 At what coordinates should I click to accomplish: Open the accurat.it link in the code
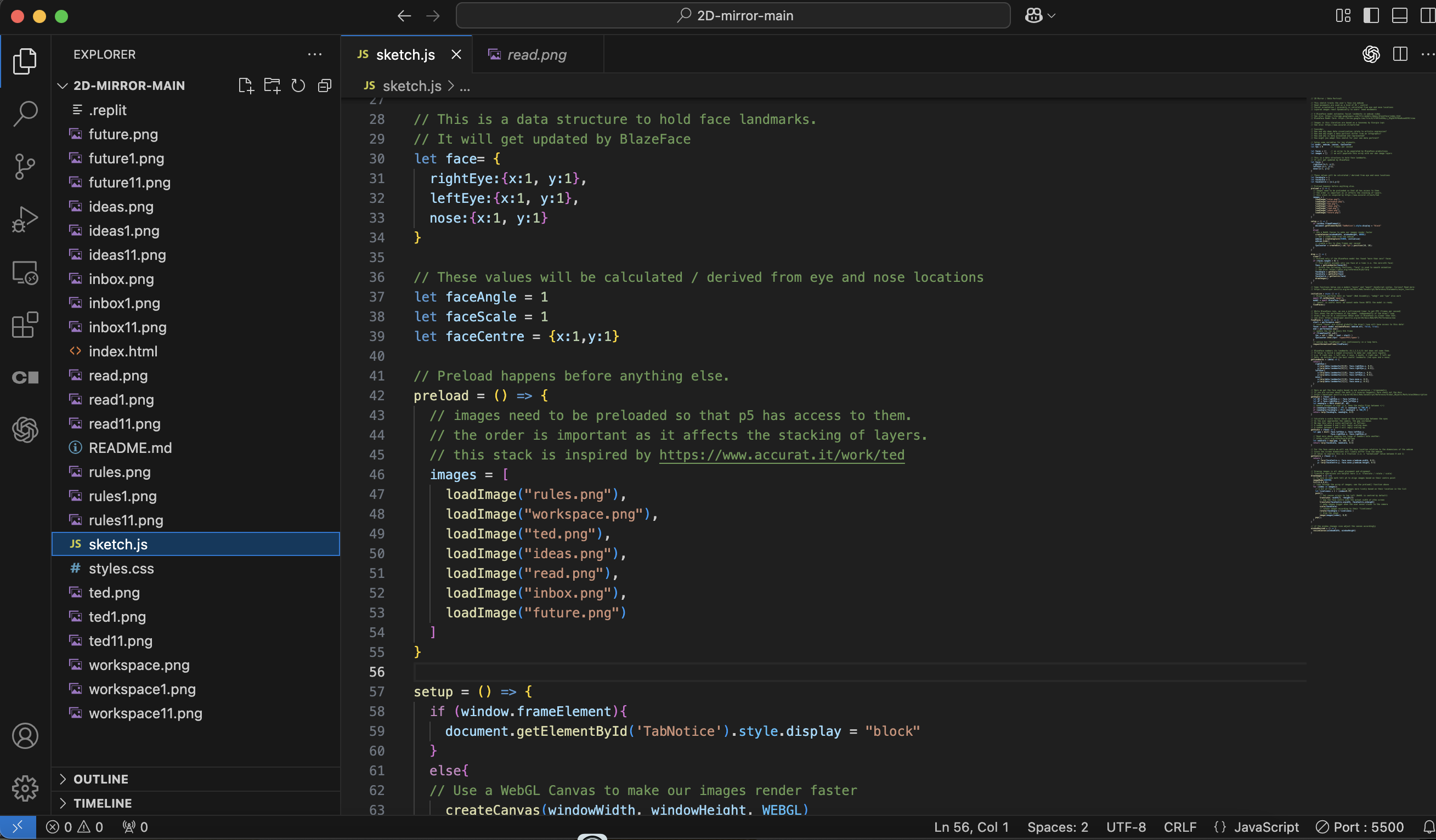[780, 455]
